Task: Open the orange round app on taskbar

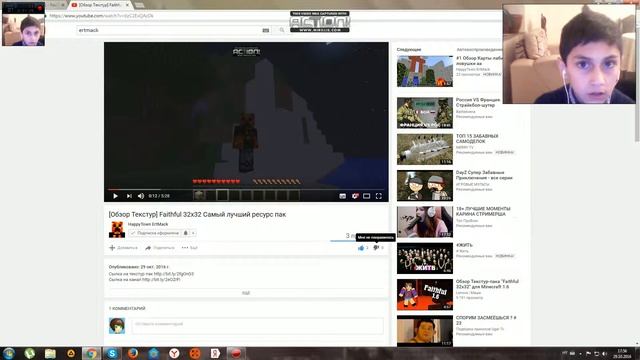Action: point(195,353)
